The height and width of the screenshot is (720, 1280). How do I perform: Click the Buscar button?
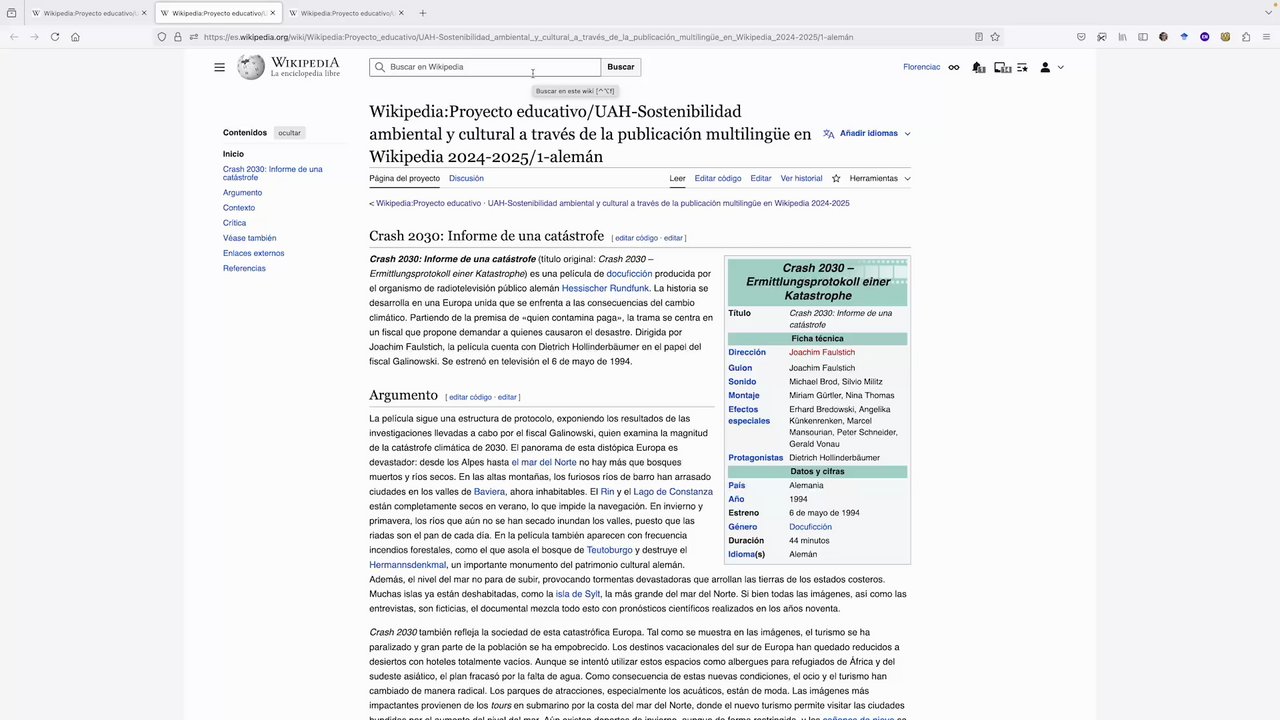[620, 67]
